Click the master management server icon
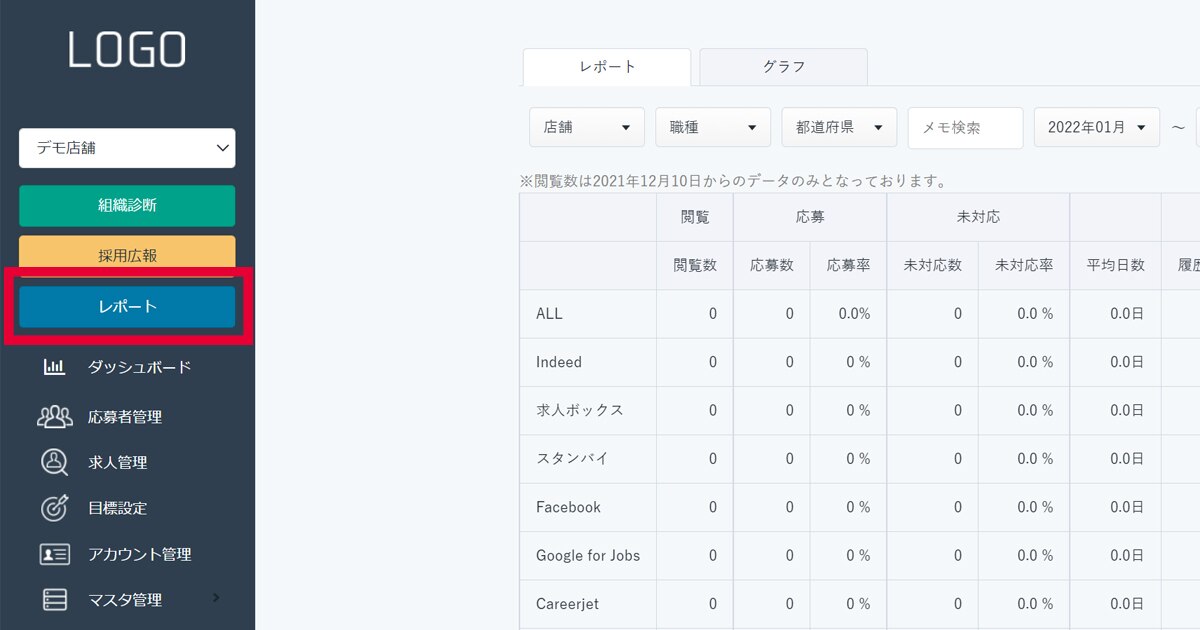This screenshot has height=630, width=1200. (54, 600)
